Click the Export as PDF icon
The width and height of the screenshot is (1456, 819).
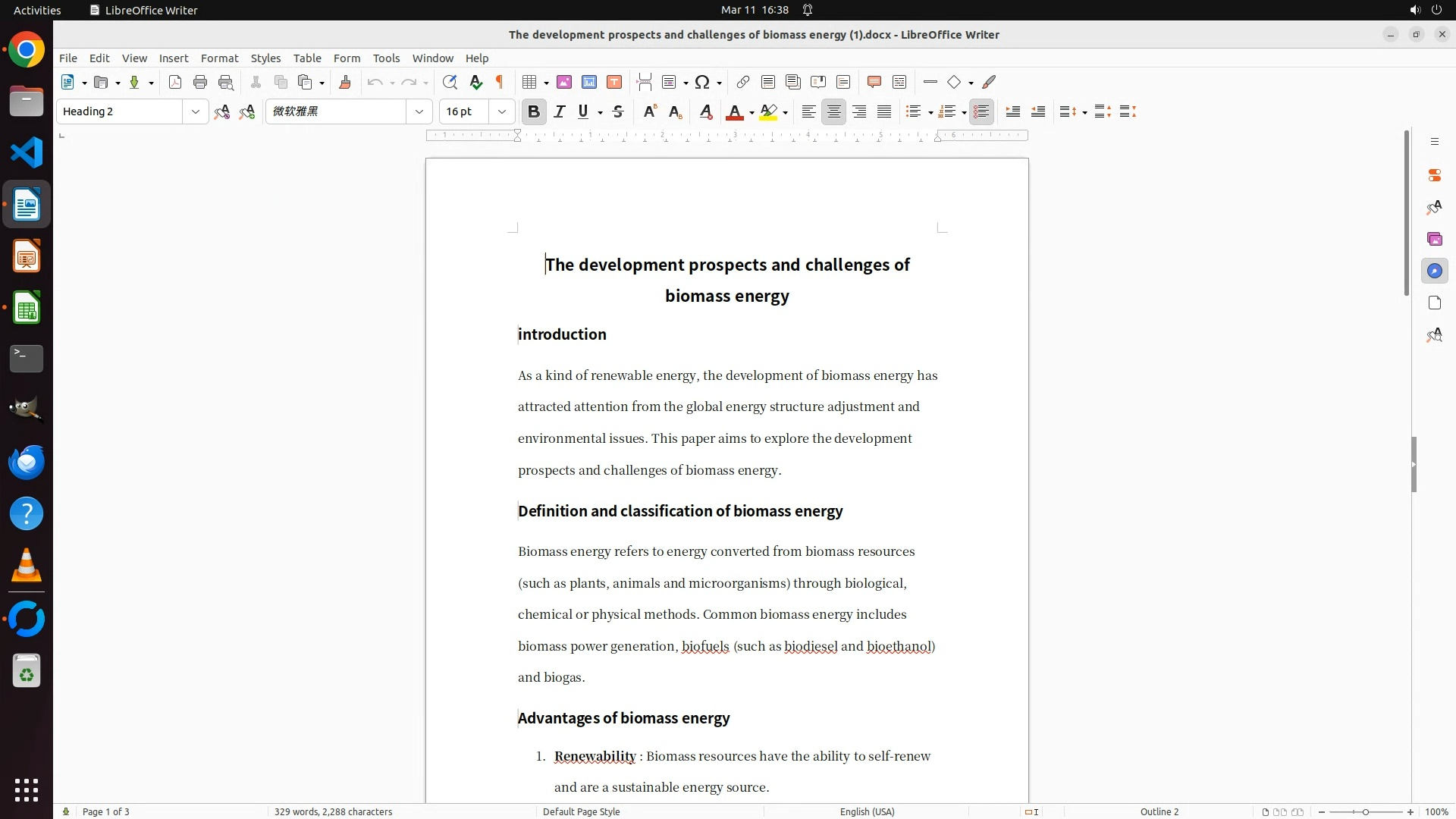coord(175,83)
